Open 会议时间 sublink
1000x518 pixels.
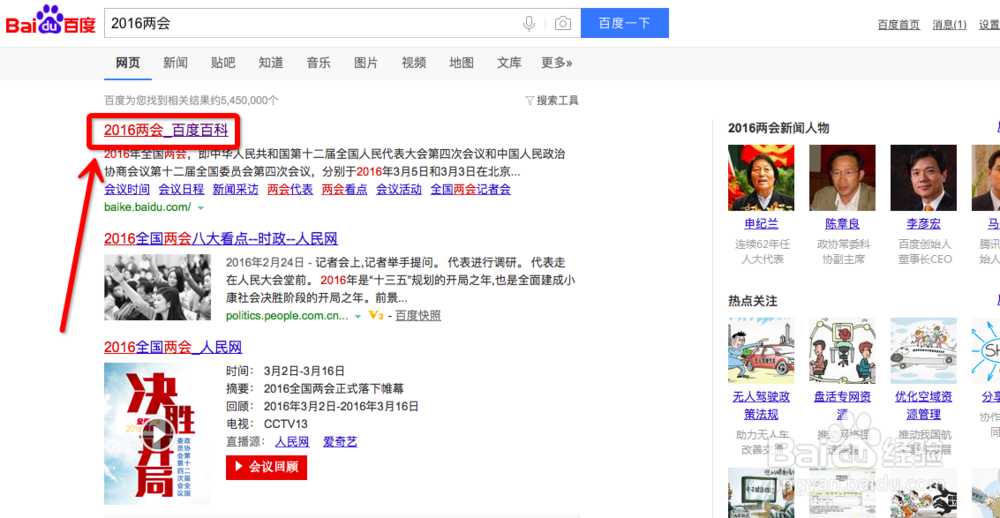coord(127,189)
